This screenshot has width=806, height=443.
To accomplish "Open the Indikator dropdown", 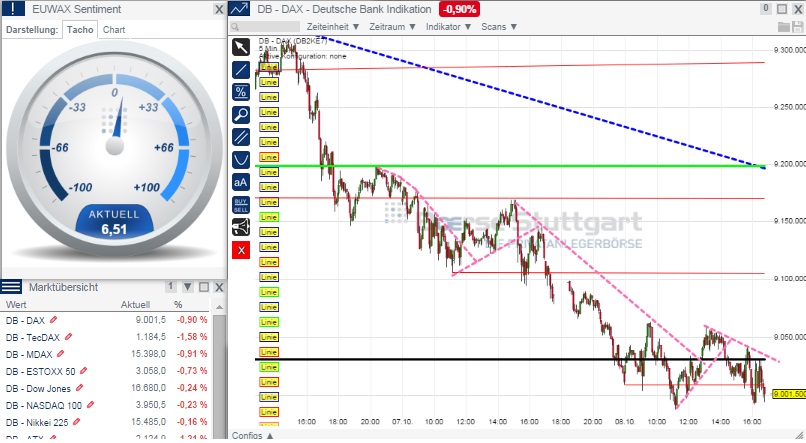I will 448,27.
